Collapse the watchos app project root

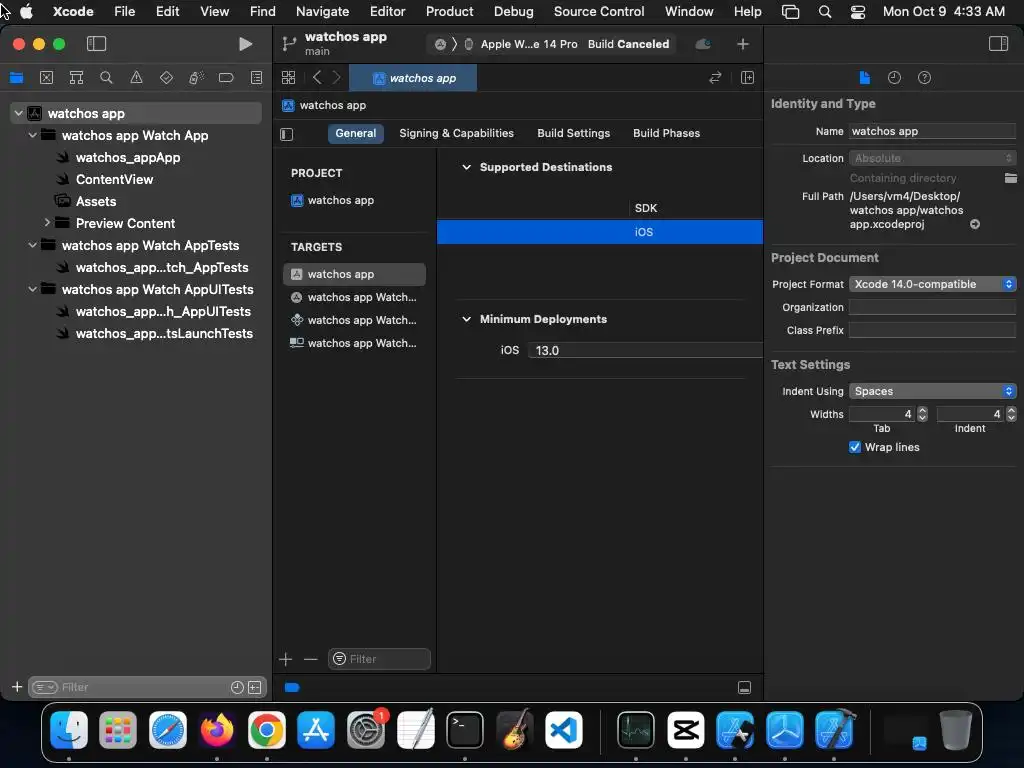(x=18, y=113)
